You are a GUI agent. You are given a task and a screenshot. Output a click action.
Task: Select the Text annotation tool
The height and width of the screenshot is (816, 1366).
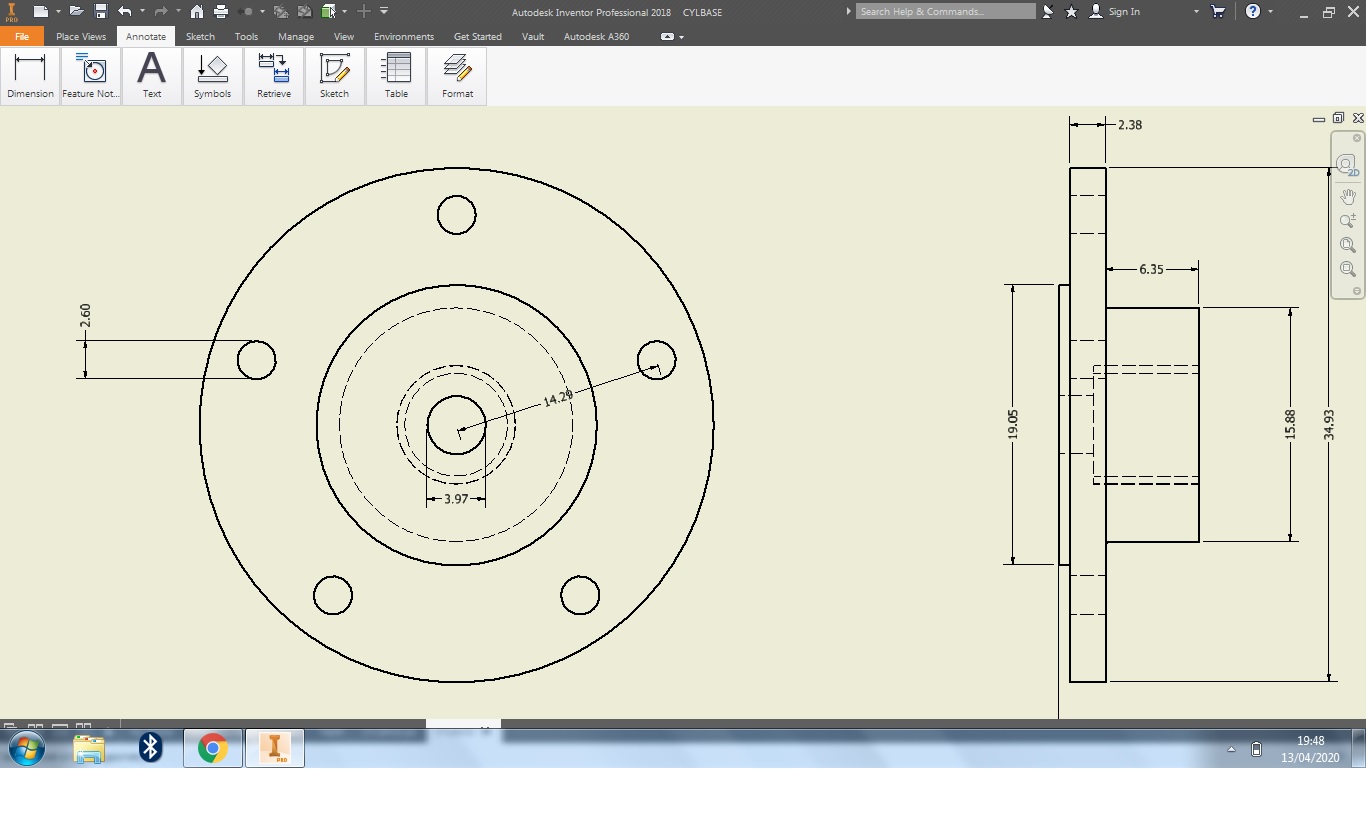coord(152,76)
